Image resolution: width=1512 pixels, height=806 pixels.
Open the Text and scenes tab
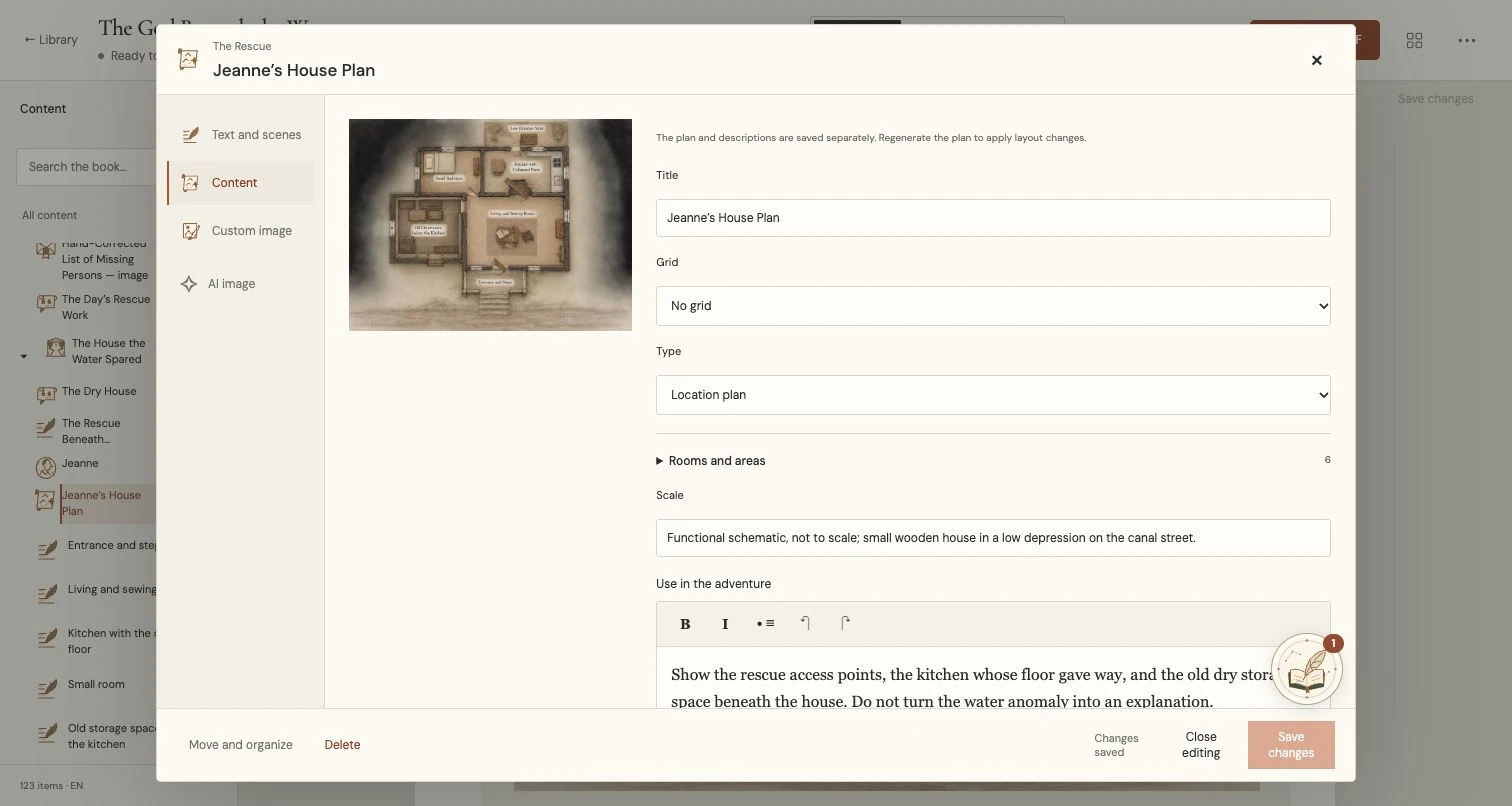[240, 135]
